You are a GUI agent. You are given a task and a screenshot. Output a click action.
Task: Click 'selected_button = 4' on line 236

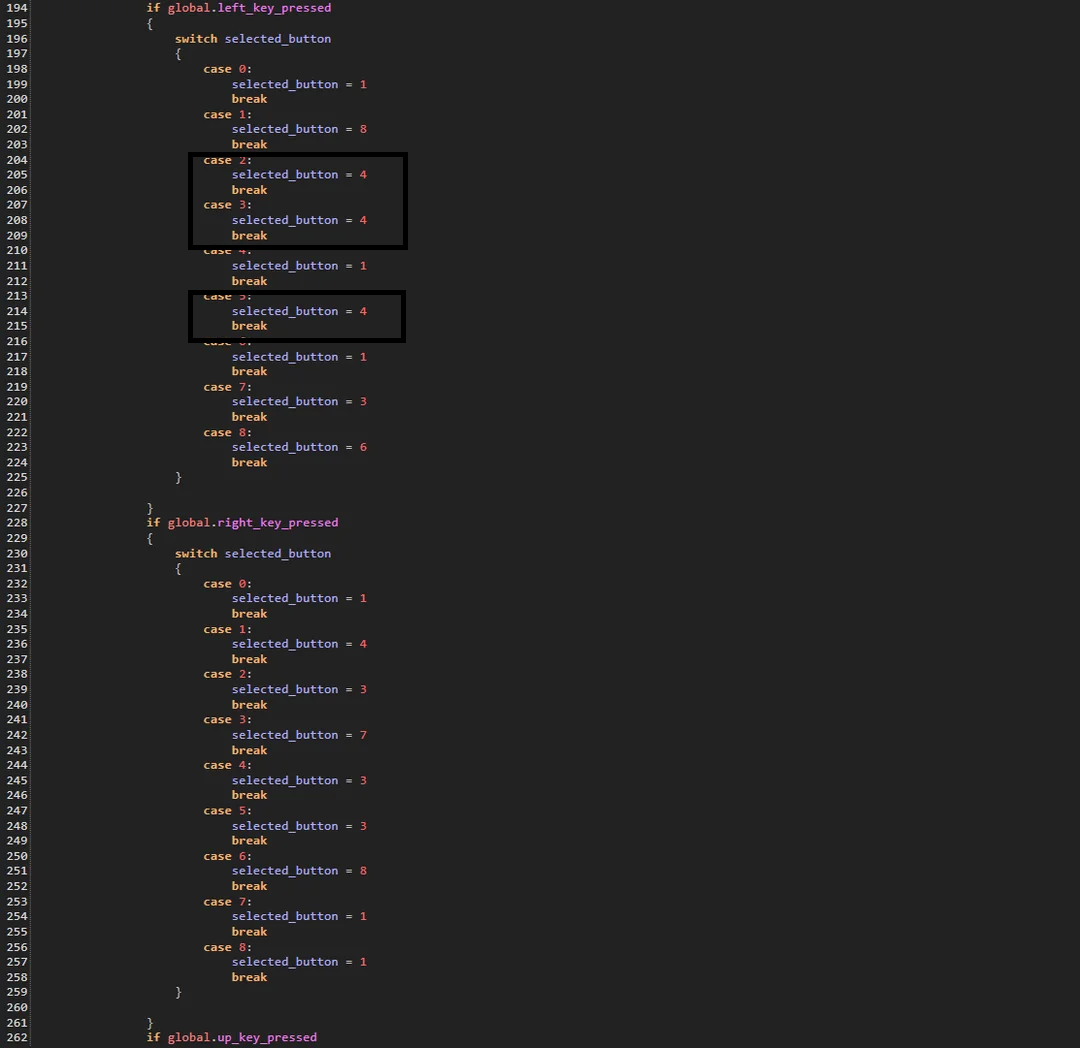click(x=299, y=644)
